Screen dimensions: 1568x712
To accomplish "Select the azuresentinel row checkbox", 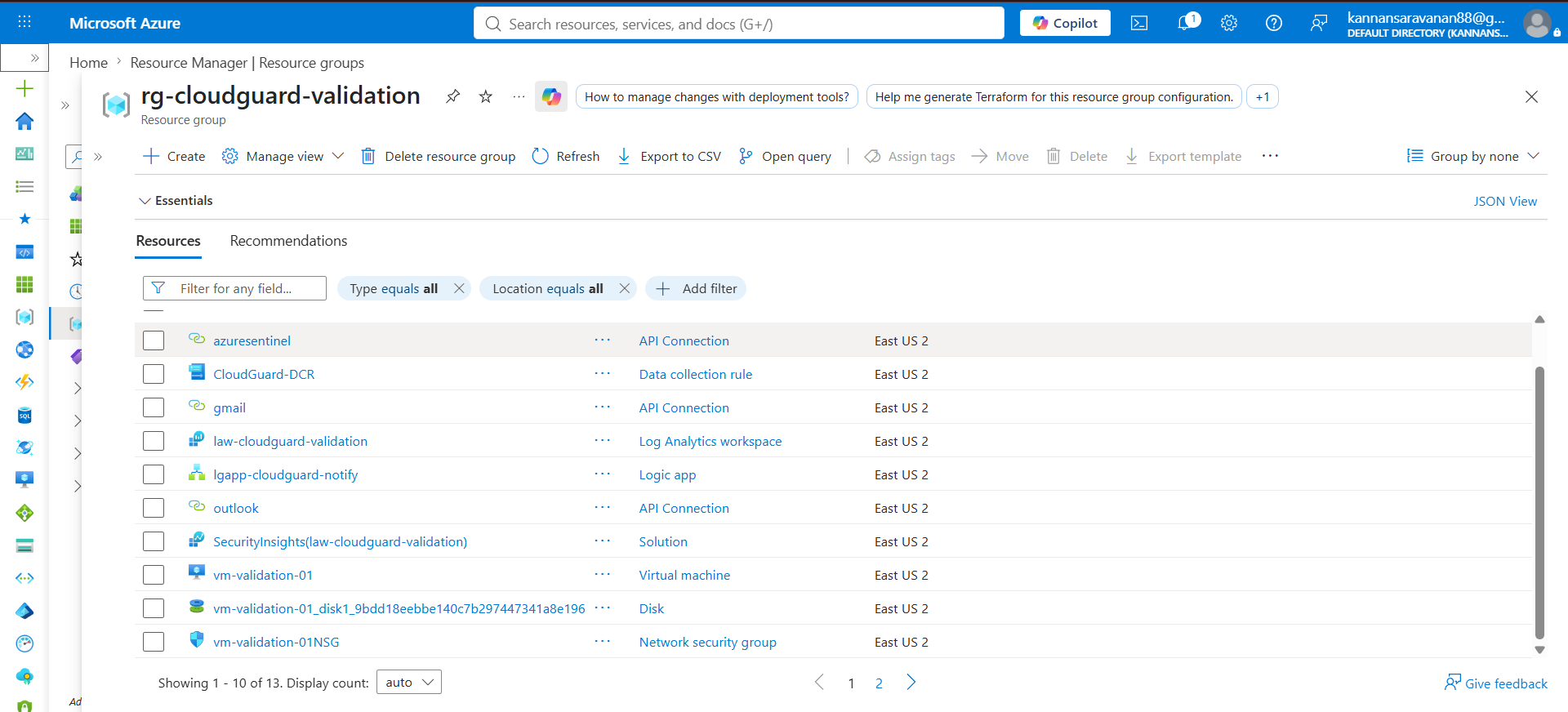I will pos(154,340).
